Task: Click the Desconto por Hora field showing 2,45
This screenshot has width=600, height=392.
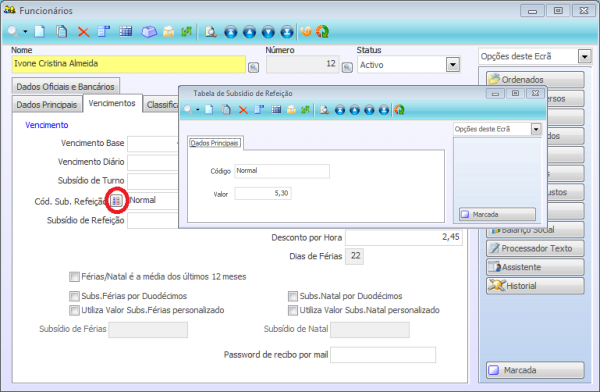Action: point(404,237)
